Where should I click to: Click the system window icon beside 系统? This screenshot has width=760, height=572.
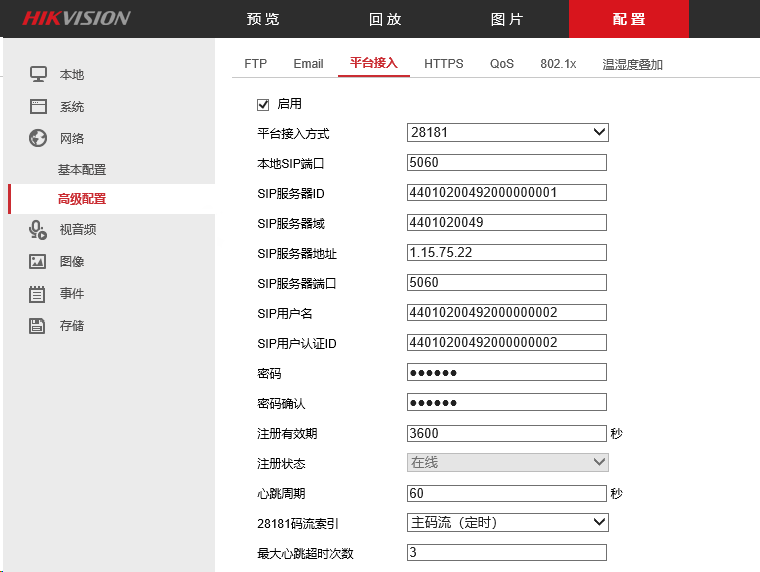click(38, 106)
